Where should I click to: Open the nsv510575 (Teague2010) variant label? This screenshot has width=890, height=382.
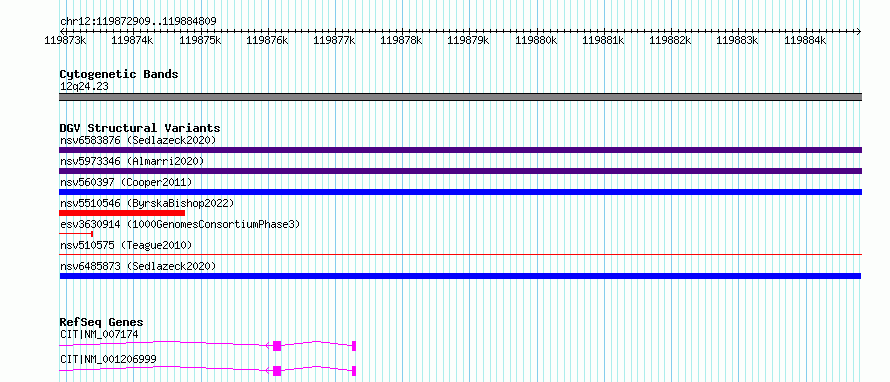click(126, 245)
